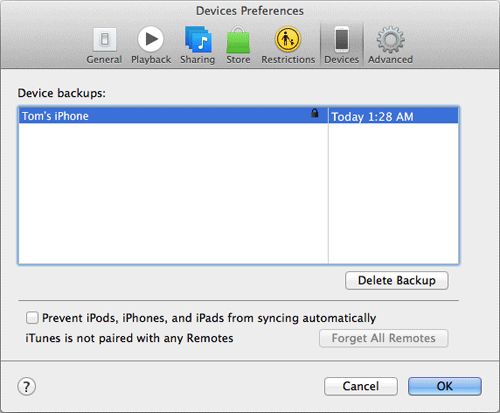The image size is (500, 413).
Task: Click the Delete Backup button
Action: 397,280
